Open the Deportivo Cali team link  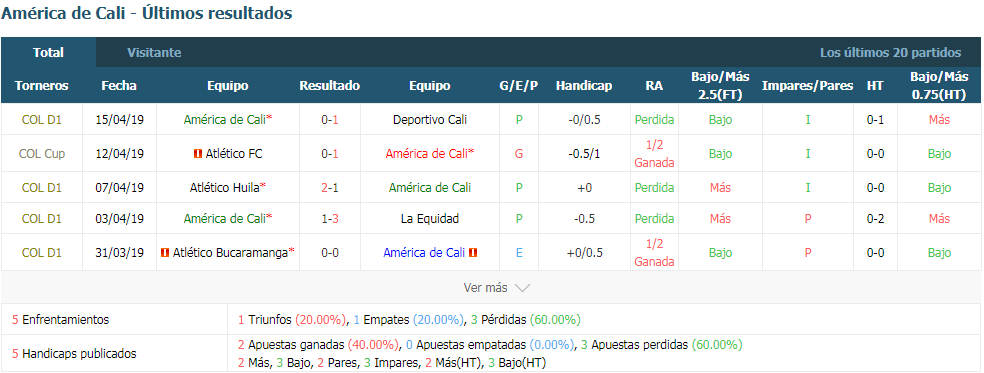tap(430, 119)
